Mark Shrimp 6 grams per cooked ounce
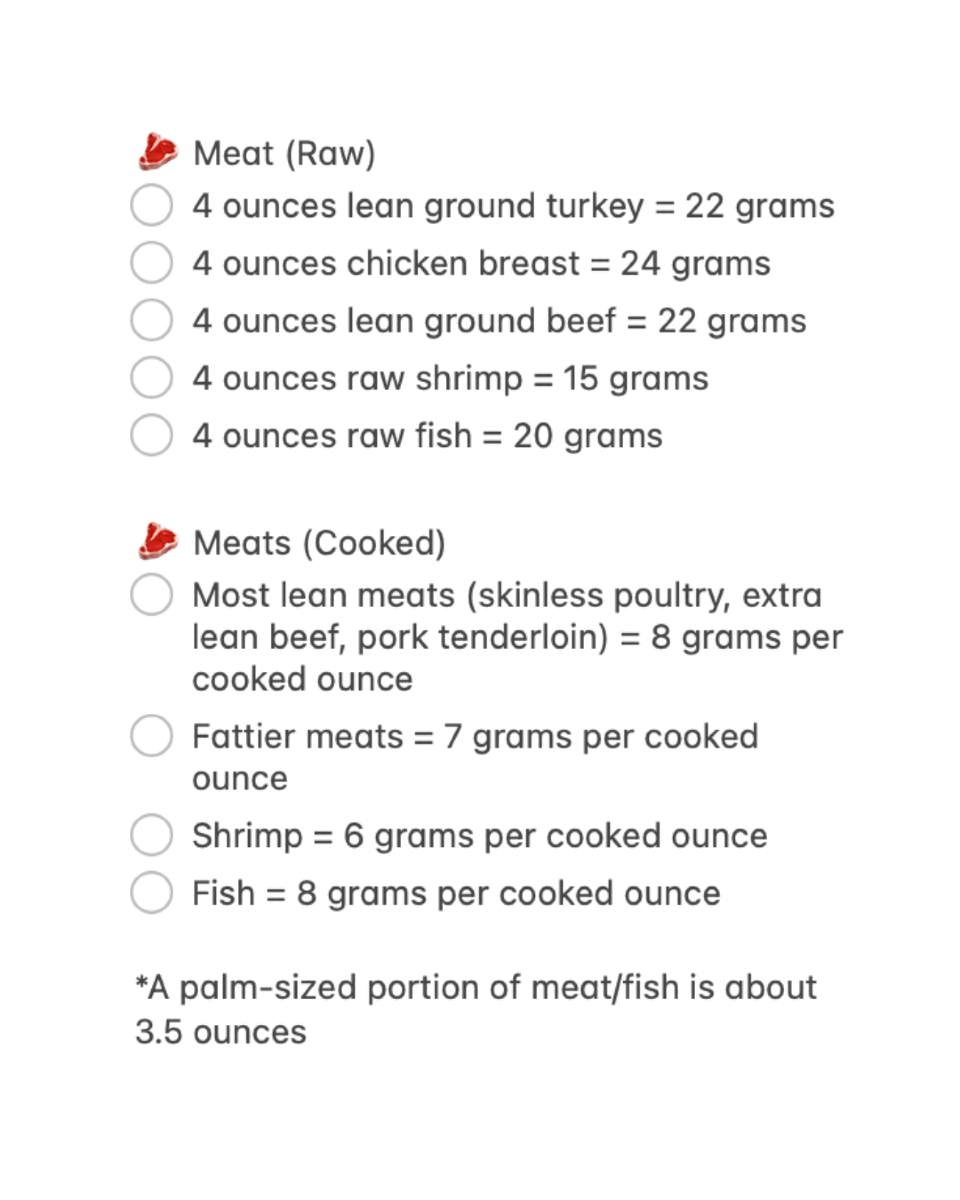This screenshot has height=1200, width=960. (152, 836)
